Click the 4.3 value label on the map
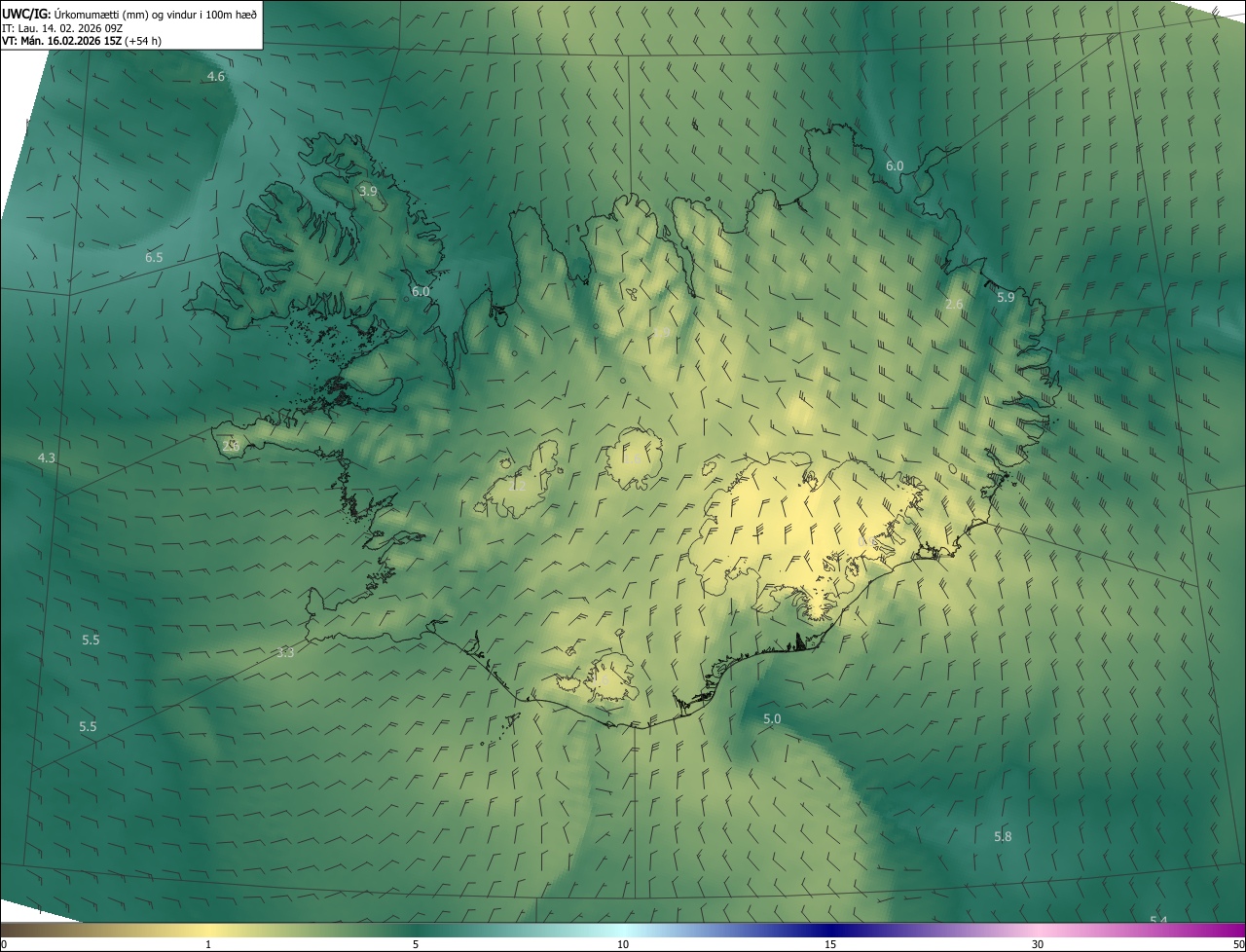Screen dimensions: 1246x952 46,458
